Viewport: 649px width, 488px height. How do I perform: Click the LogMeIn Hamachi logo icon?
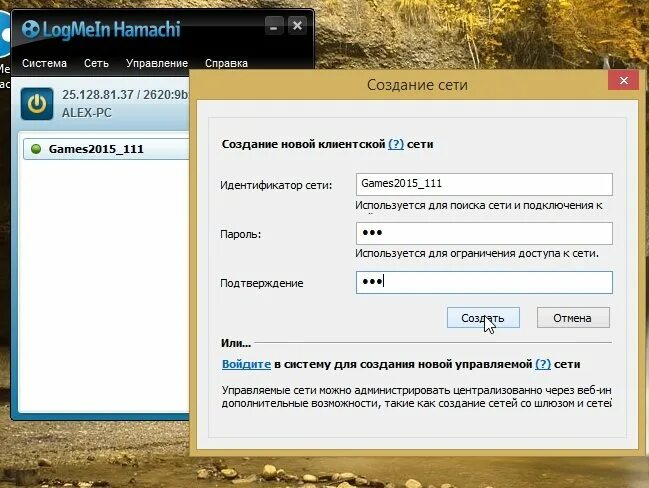coord(30,29)
